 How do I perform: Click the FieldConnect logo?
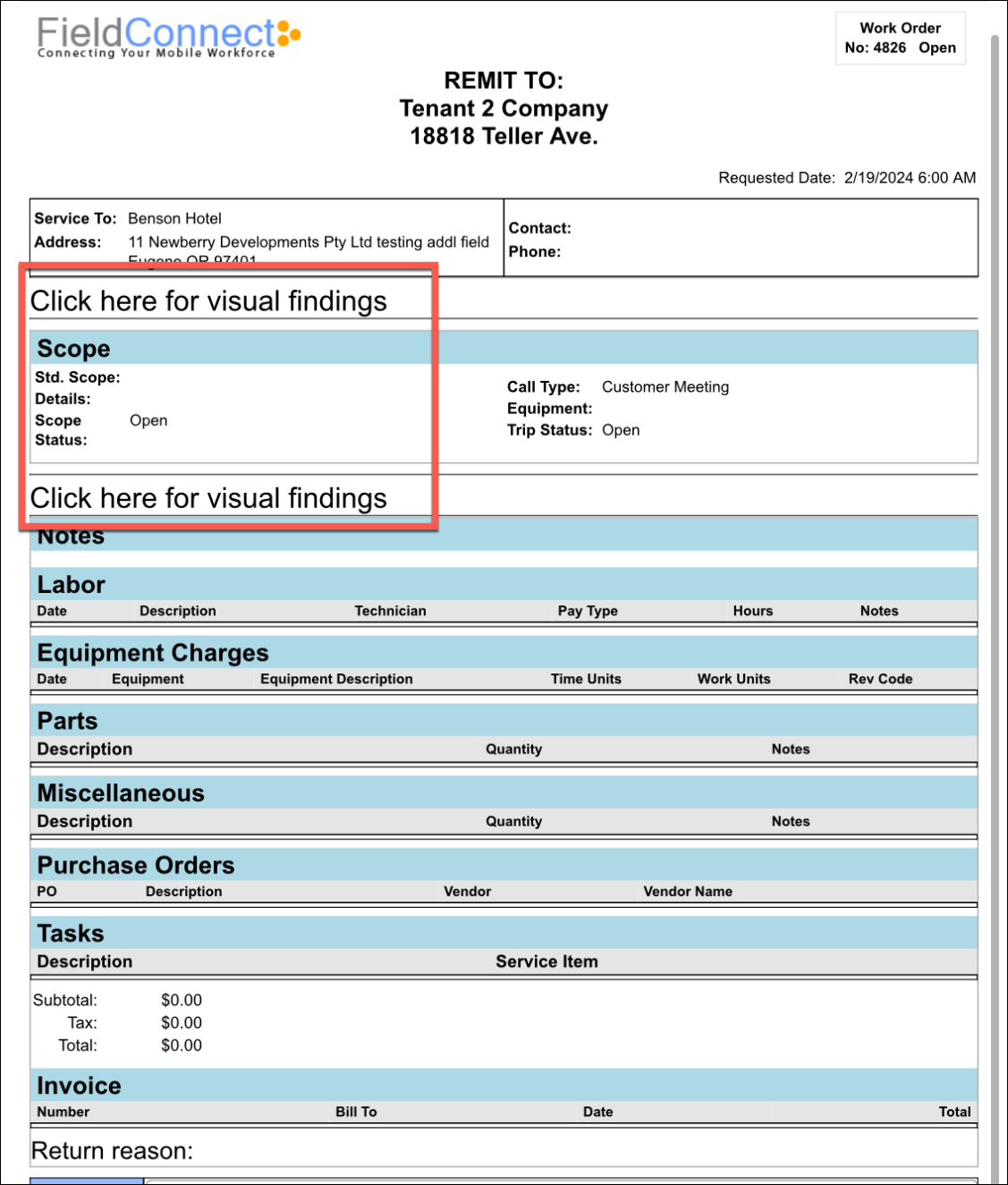[x=168, y=38]
